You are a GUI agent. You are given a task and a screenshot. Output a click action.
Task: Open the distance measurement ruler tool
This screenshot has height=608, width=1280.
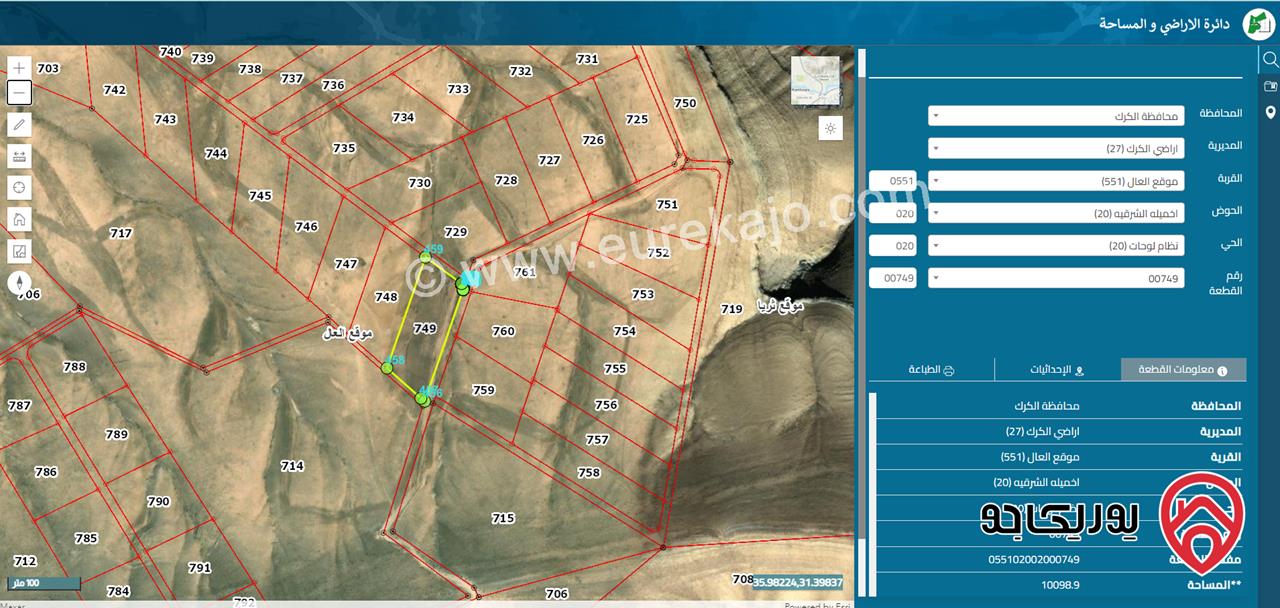(x=19, y=156)
